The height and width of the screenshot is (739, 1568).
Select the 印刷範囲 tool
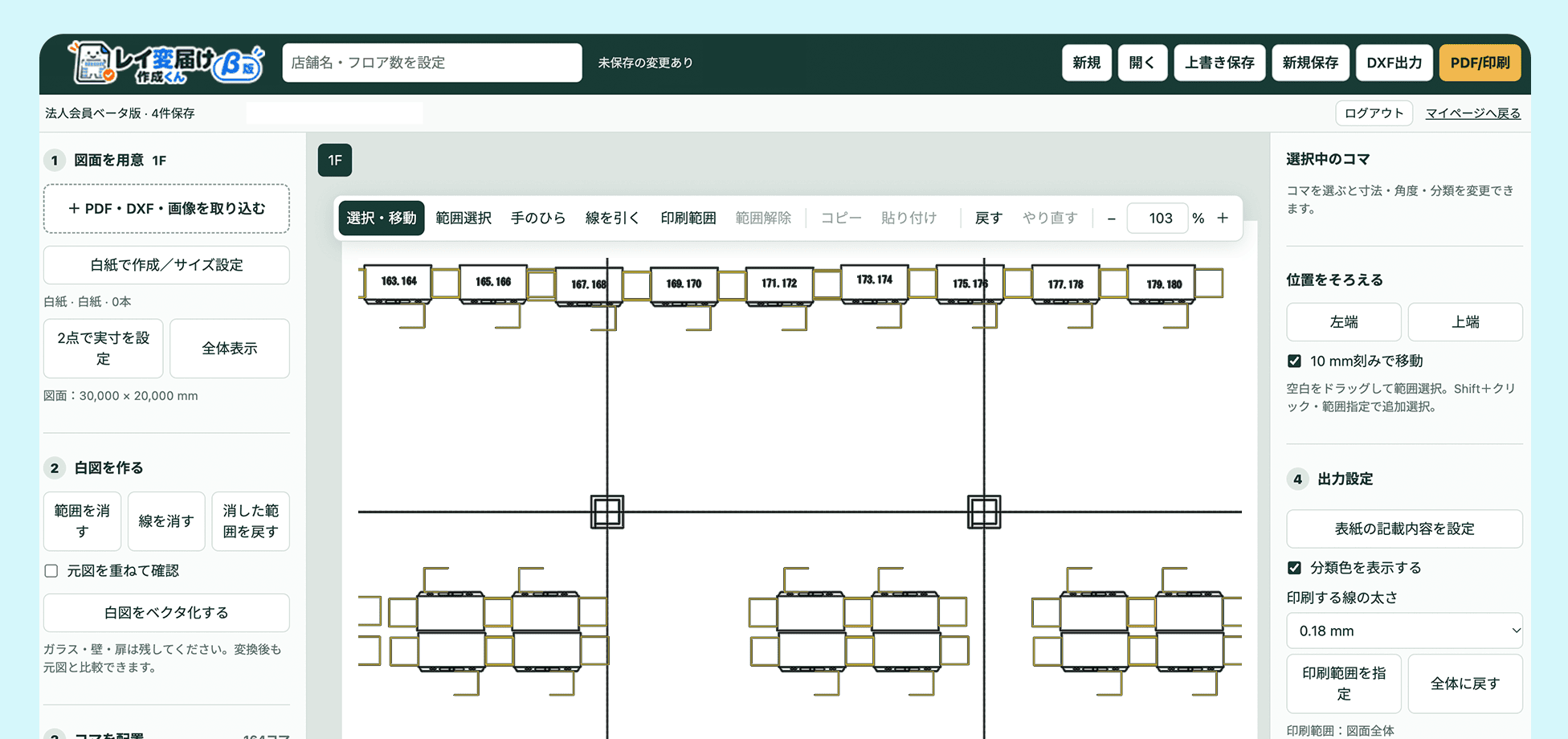click(x=688, y=218)
